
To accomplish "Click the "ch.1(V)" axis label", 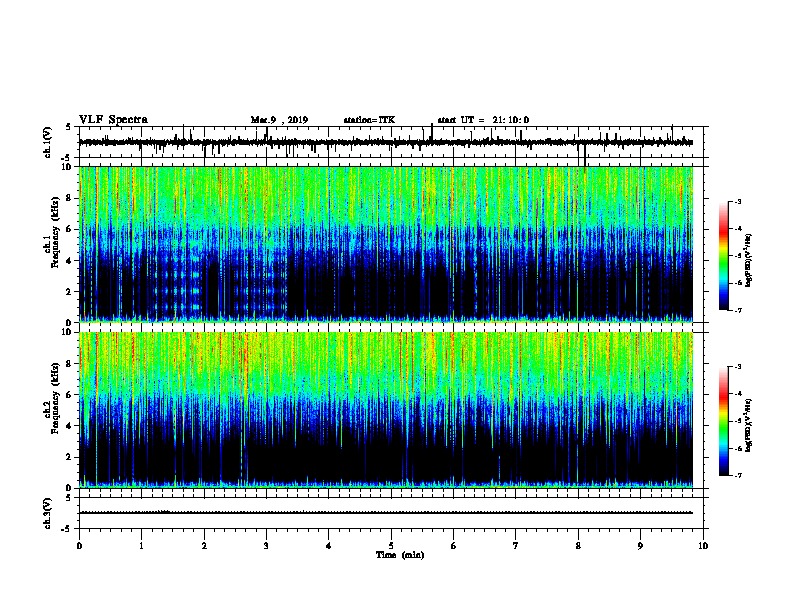I will point(48,142).
